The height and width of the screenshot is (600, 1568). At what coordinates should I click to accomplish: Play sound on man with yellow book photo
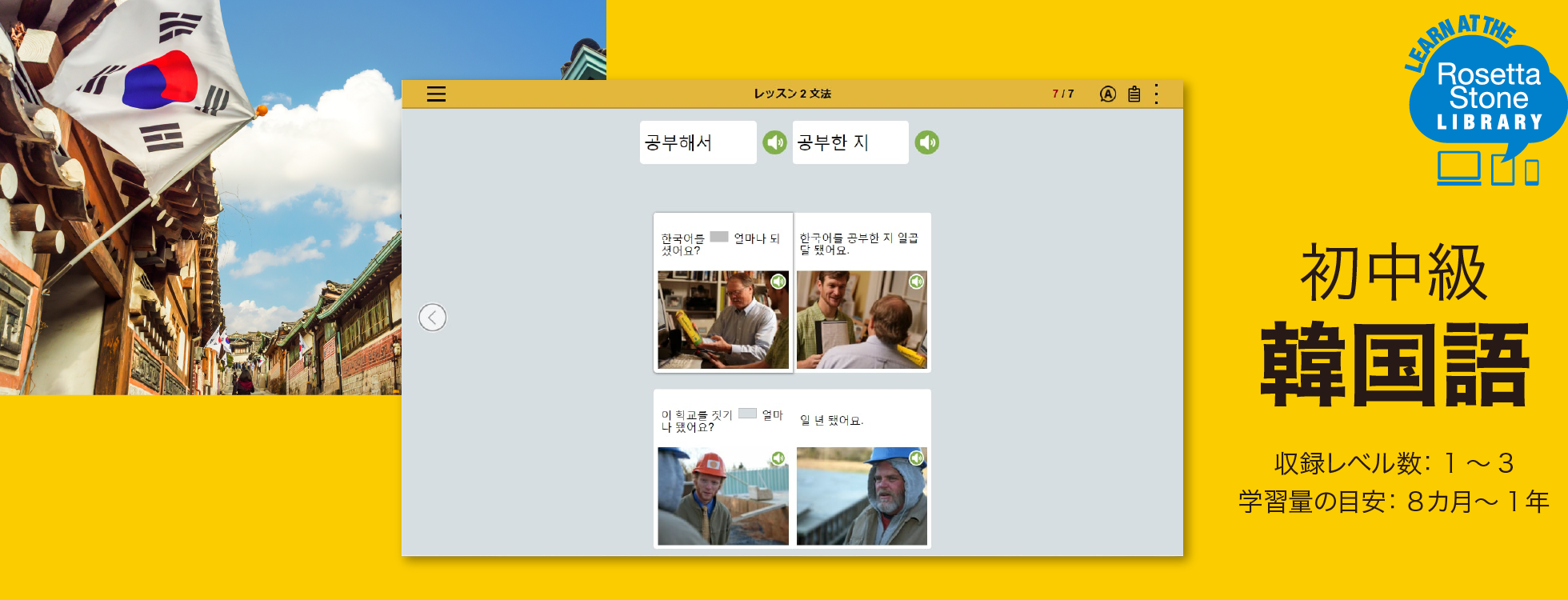[778, 282]
